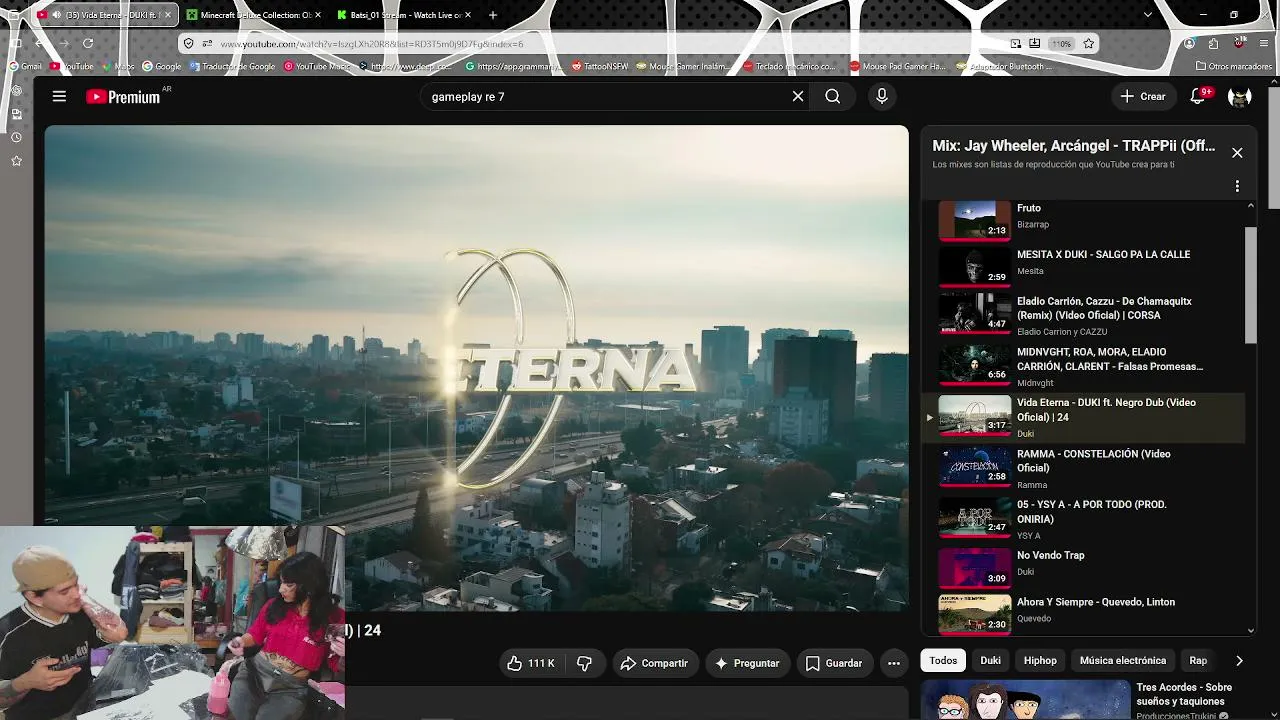
Task: Select the Duki filter chip
Action: [x=990, y=660]
